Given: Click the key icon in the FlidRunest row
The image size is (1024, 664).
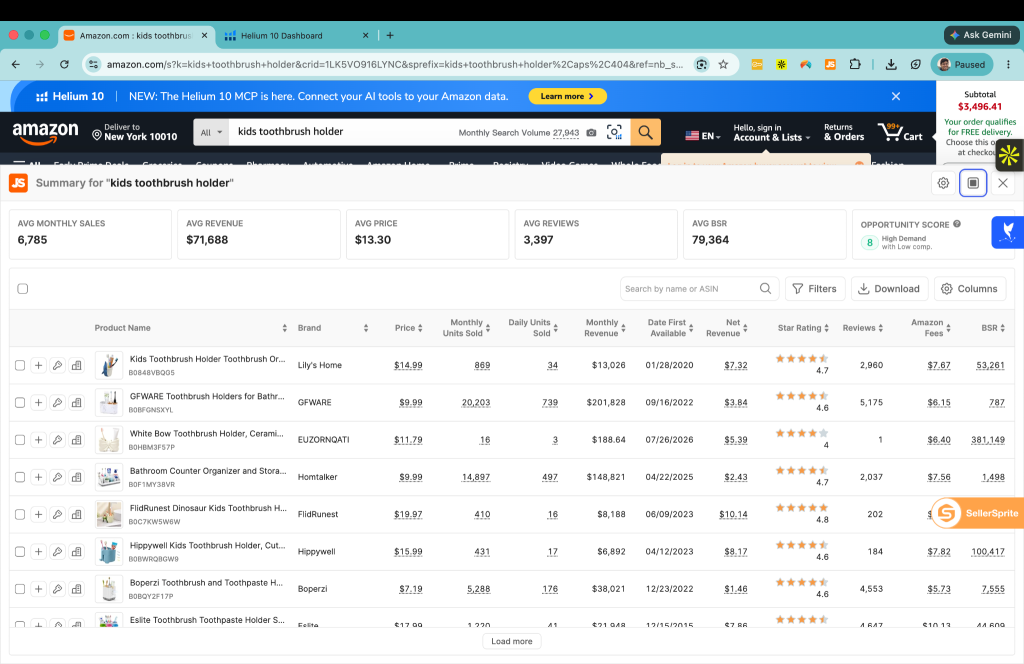Looking at the screenshot, I should [x=57, y=514].
